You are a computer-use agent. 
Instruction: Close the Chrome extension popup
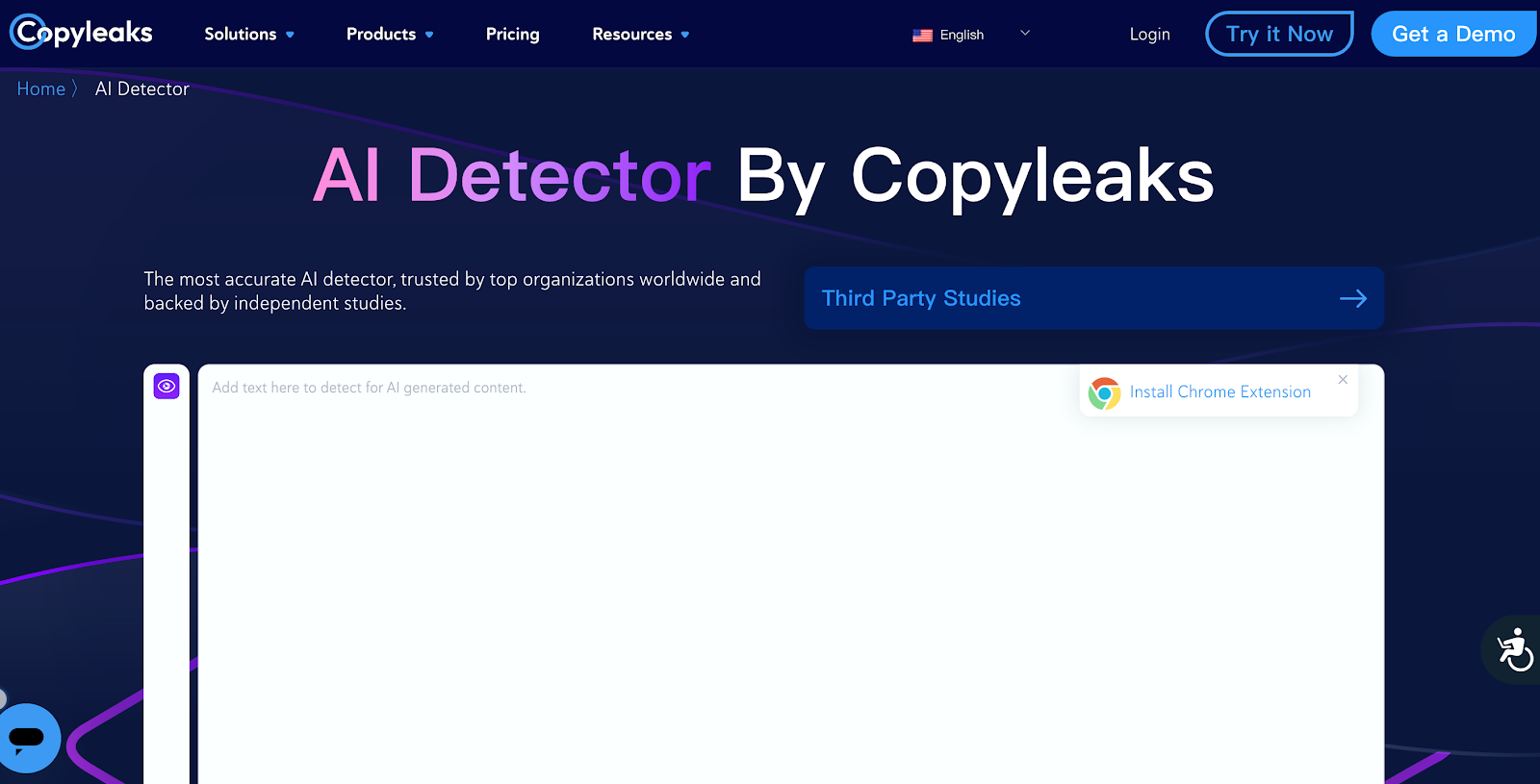(x=1343, y=380)
